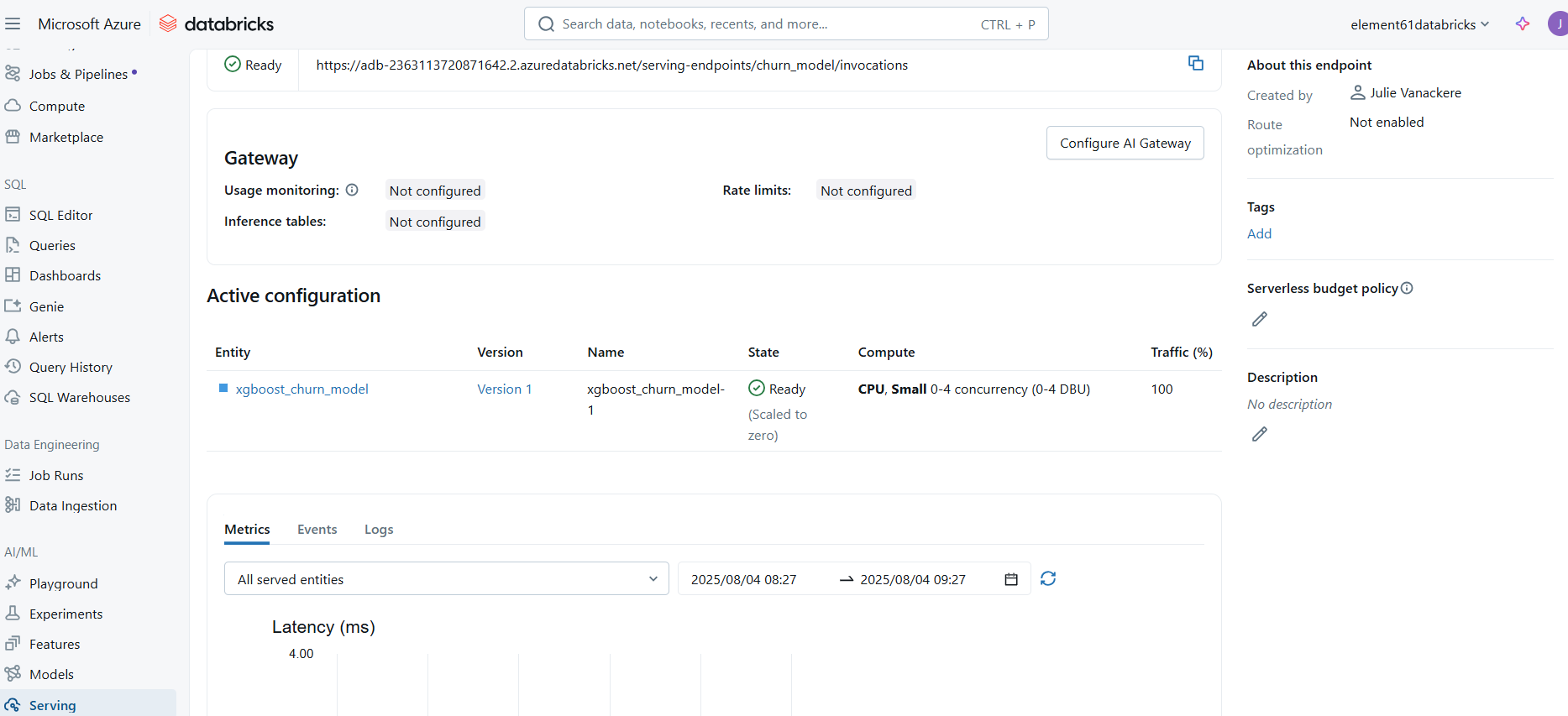Image resolution: width=1568 pixels, height=716 pixels.
Task: Expand the All served entities dropdown
Action: point(446,578)
